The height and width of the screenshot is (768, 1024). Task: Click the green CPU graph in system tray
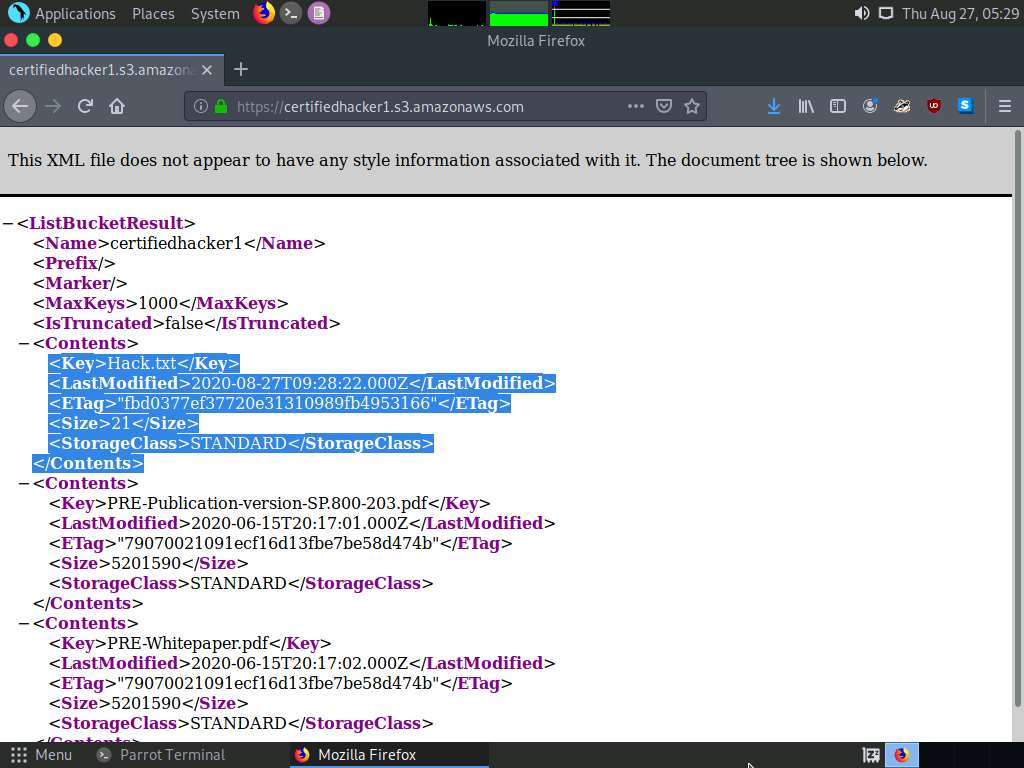click(520, 13)
